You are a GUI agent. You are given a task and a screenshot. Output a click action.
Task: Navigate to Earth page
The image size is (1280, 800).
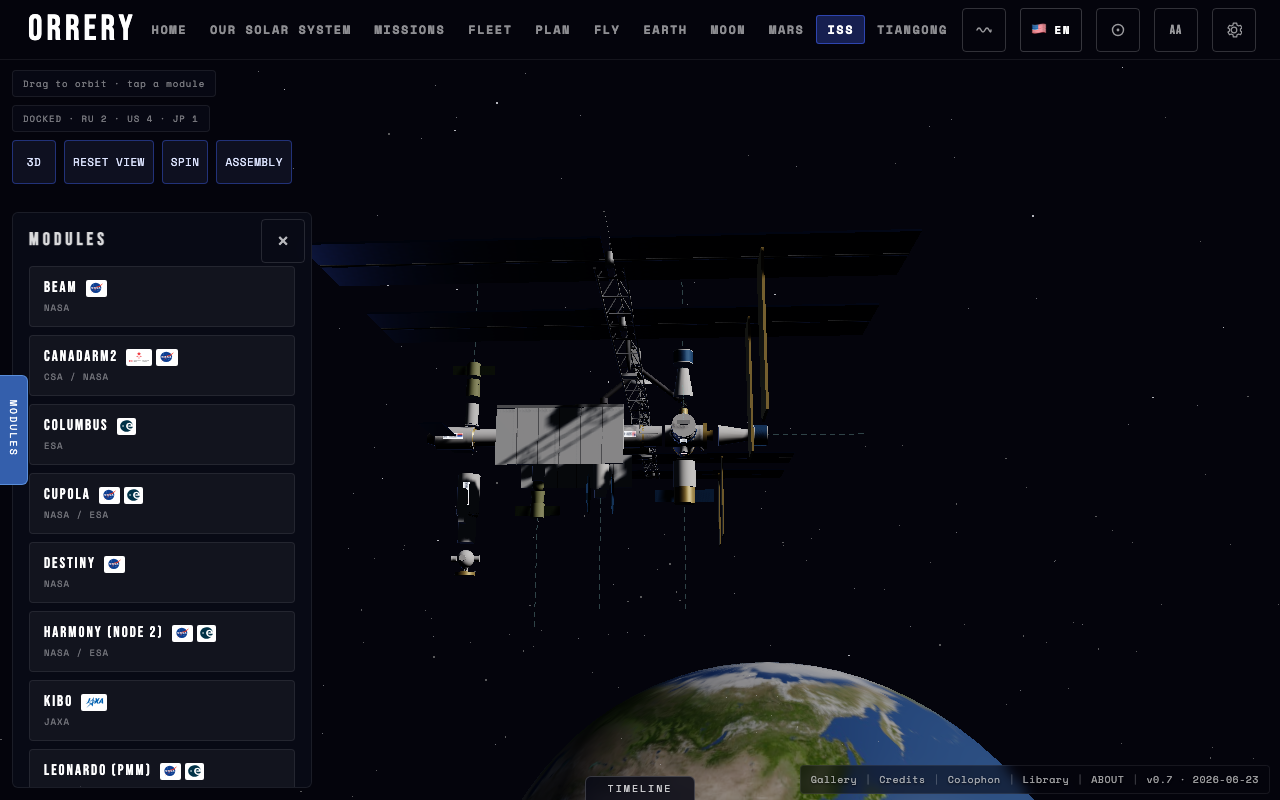[665, 30]
